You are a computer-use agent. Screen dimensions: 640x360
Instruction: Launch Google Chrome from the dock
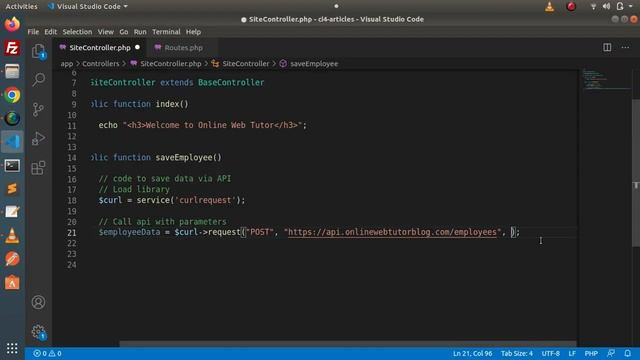pos(12,95)
